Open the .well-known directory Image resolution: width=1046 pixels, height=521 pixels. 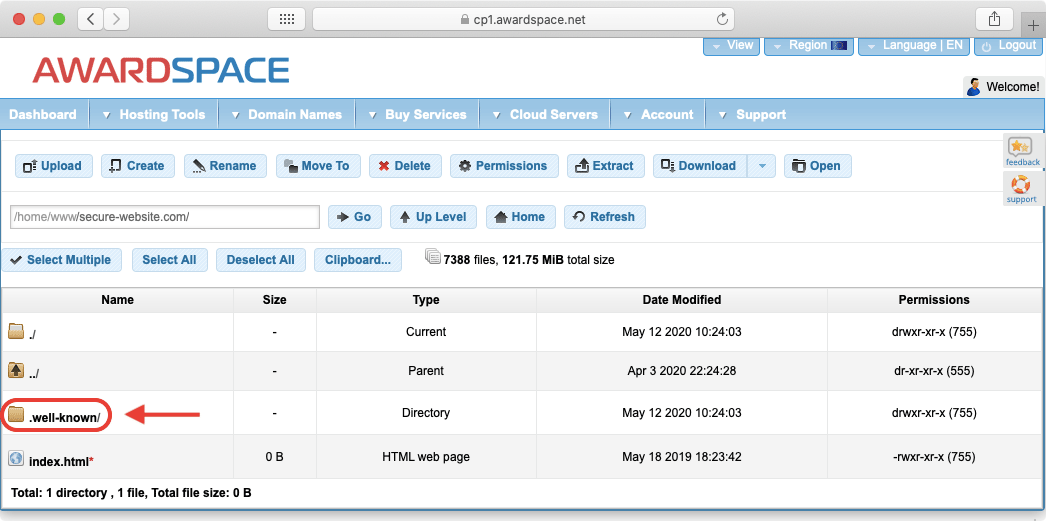click(x=65, y=415)
